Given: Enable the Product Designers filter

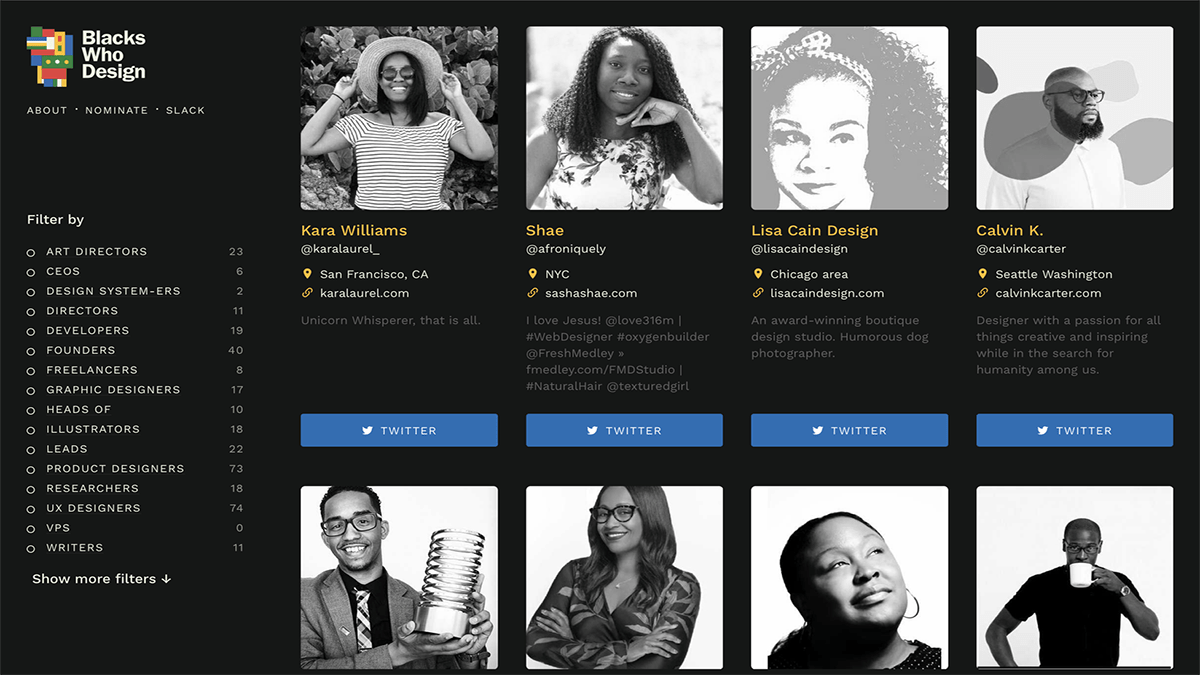Looking at the screenshot, I should click(x=31, y=469).
